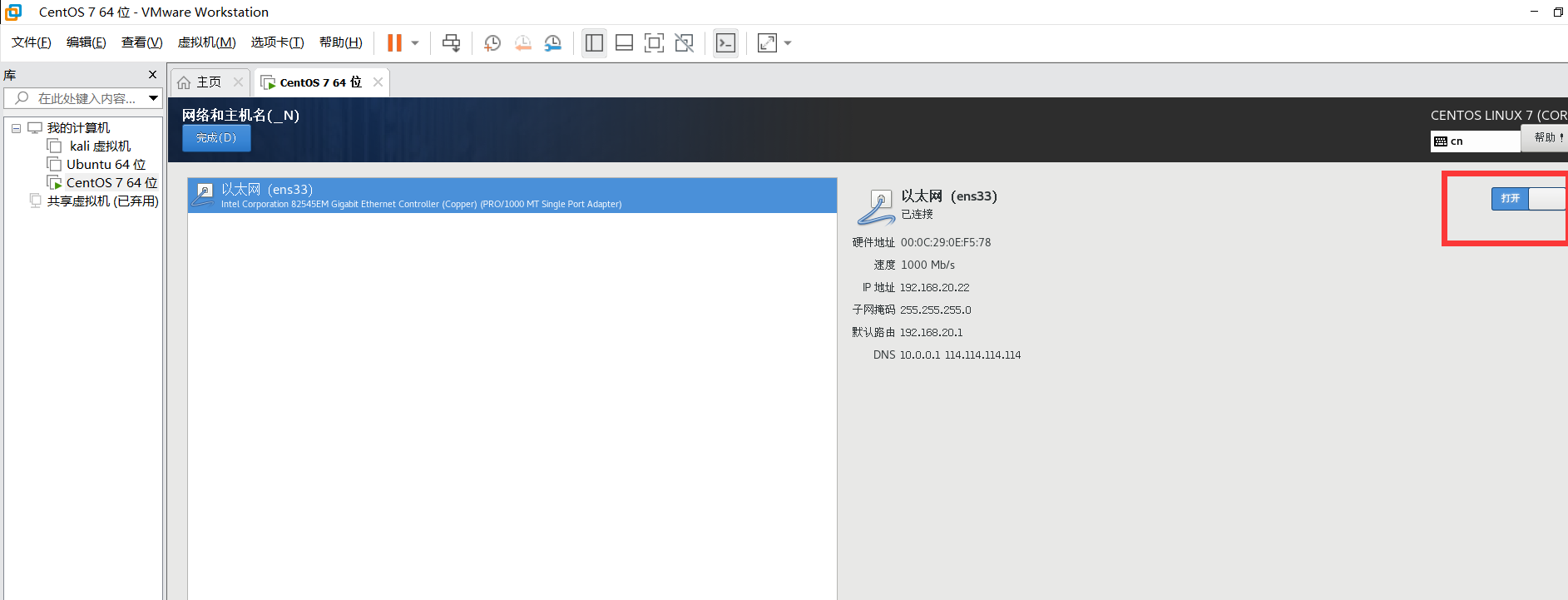Select 共享虚拟机 (已弃用) item
Image resolution: width=1568 pixels, height=600 pixels.
(x=102, y=201)
